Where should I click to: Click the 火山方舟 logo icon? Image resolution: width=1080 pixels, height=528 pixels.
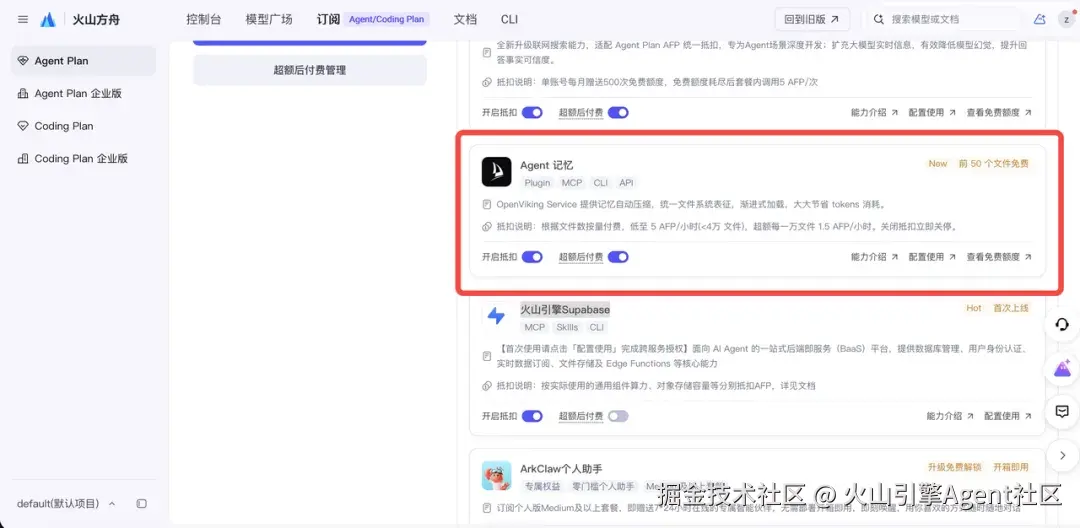(48, 19)
